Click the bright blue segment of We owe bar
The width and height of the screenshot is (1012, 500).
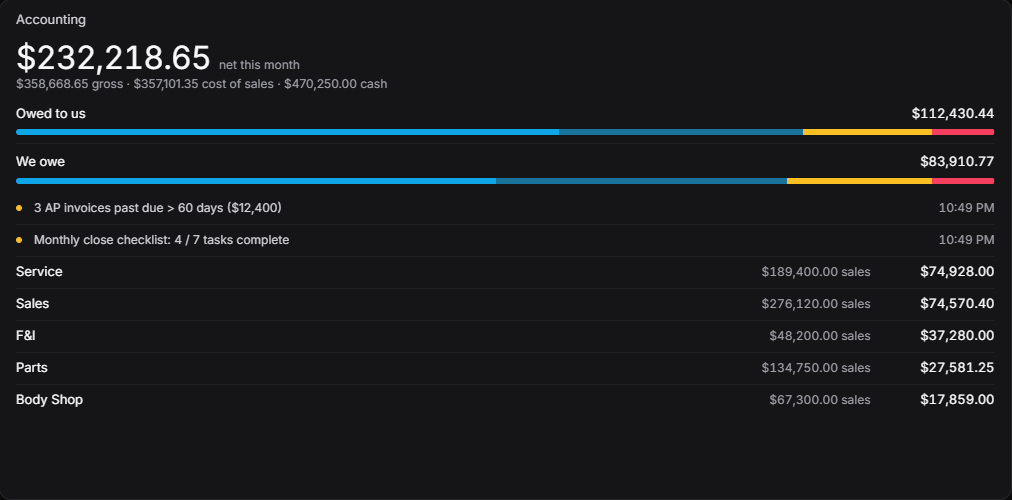click(x=256, y=181)
